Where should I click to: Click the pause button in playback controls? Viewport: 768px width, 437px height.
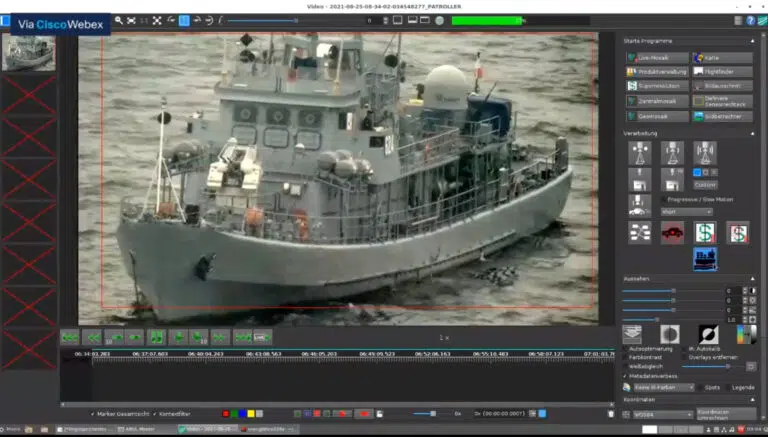point(157,338)
